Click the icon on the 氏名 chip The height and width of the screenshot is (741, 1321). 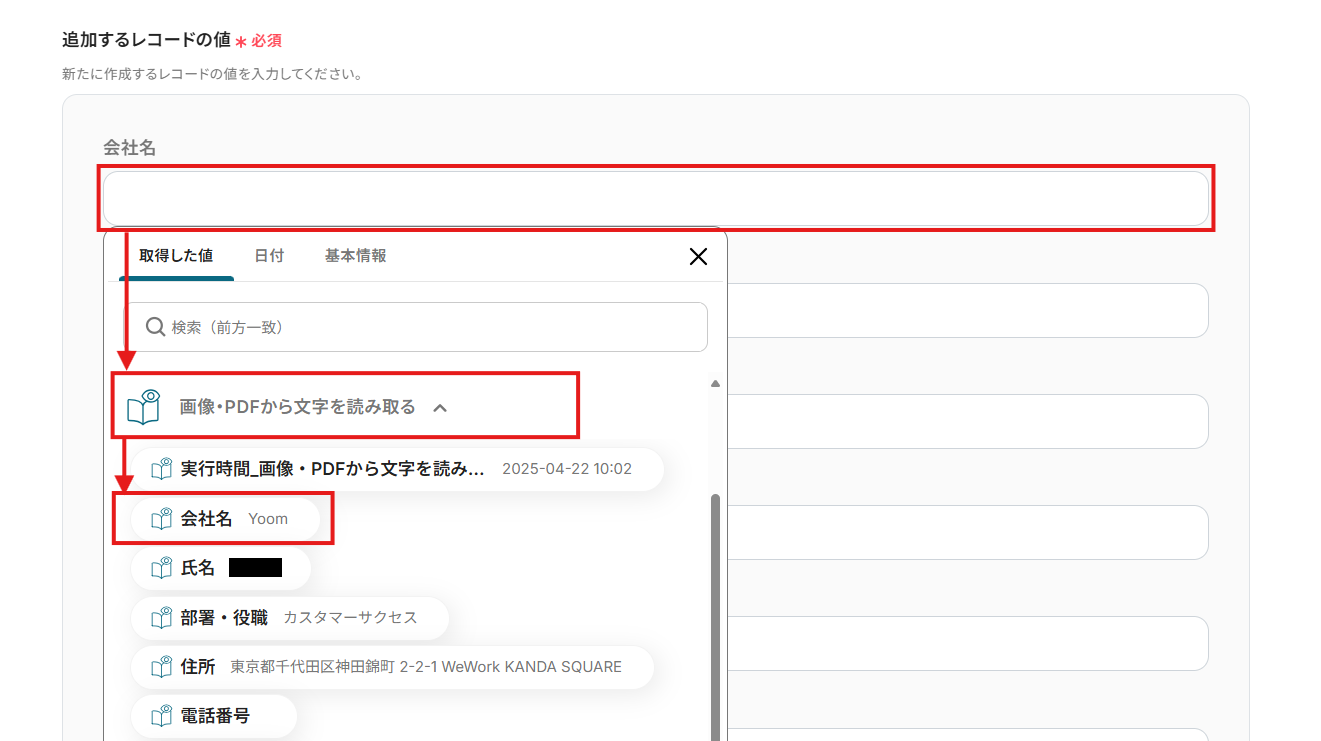click(161, 568)
